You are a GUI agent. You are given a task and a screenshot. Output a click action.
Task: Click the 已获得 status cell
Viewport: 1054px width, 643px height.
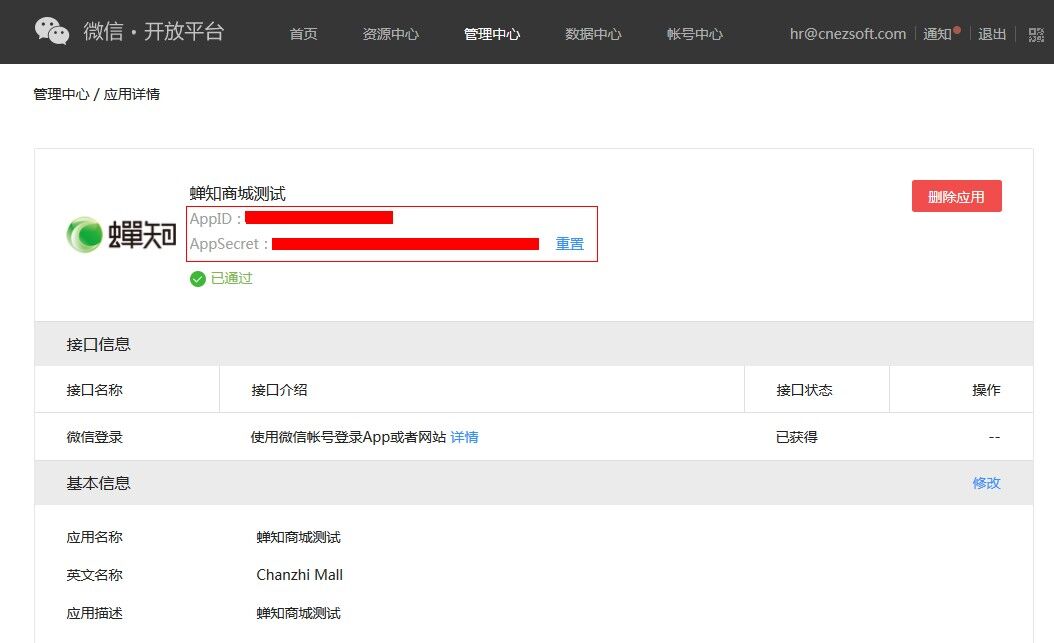pos(797,437)
